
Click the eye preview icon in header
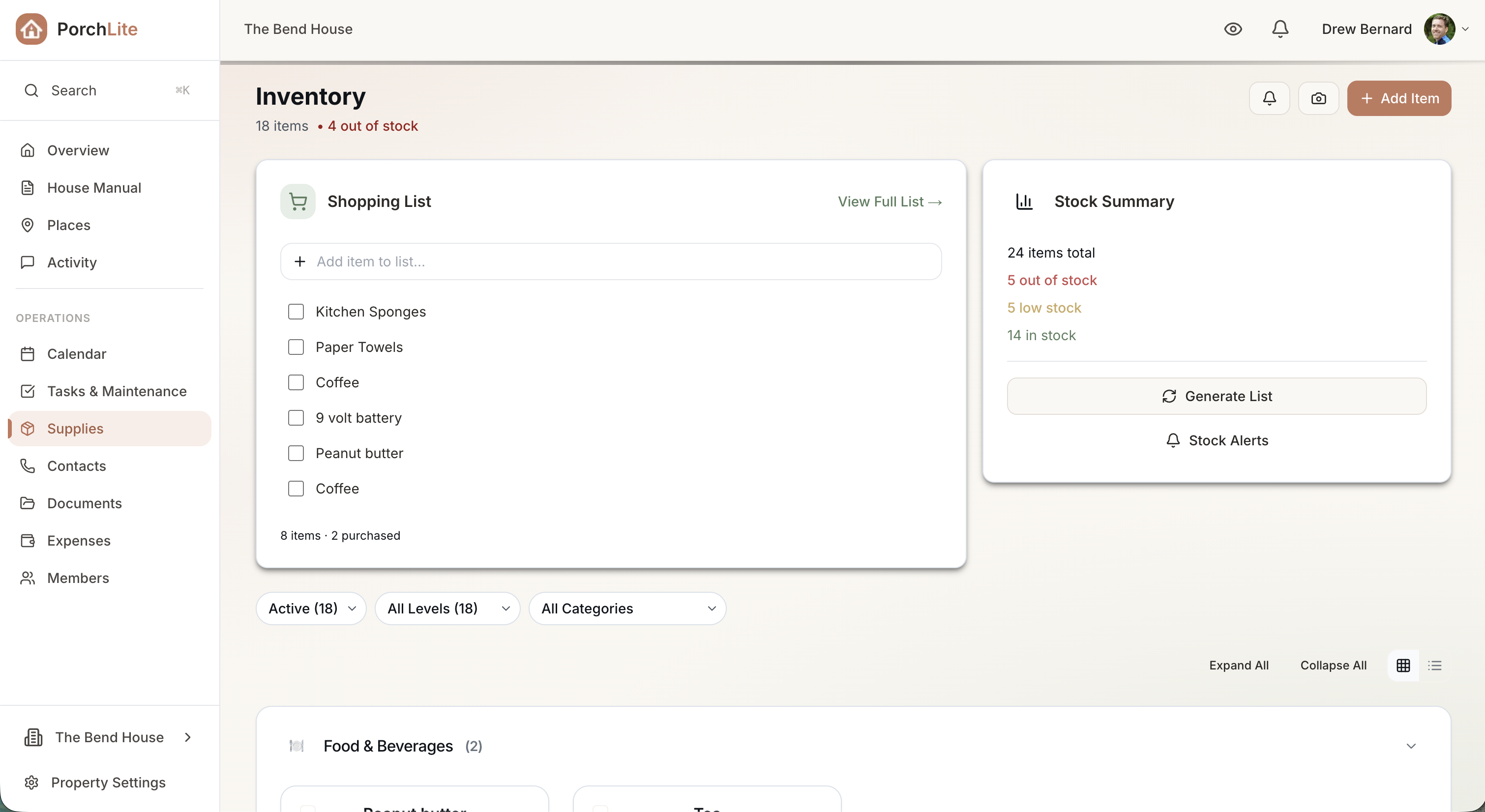(1233, 29)
